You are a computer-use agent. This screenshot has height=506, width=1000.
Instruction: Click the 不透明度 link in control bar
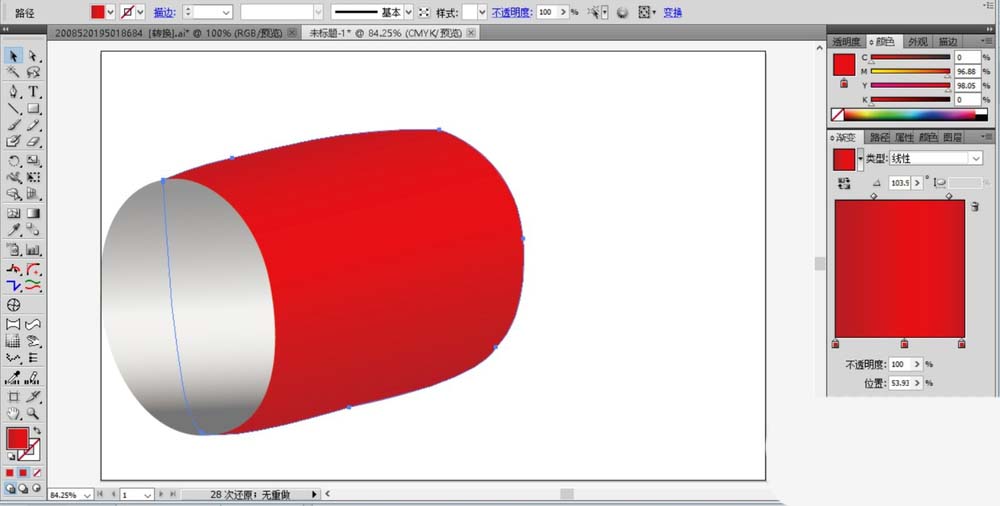click(x=511, y=13)
